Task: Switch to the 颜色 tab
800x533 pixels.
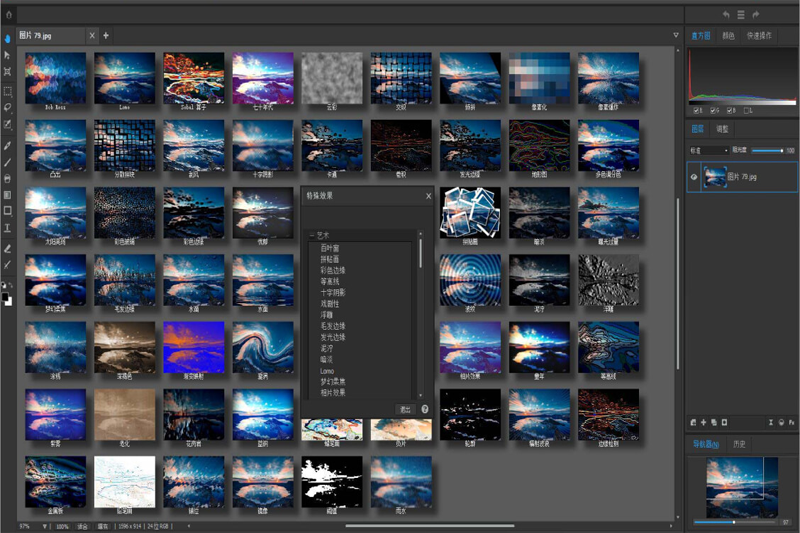Action: pos(729,35)
